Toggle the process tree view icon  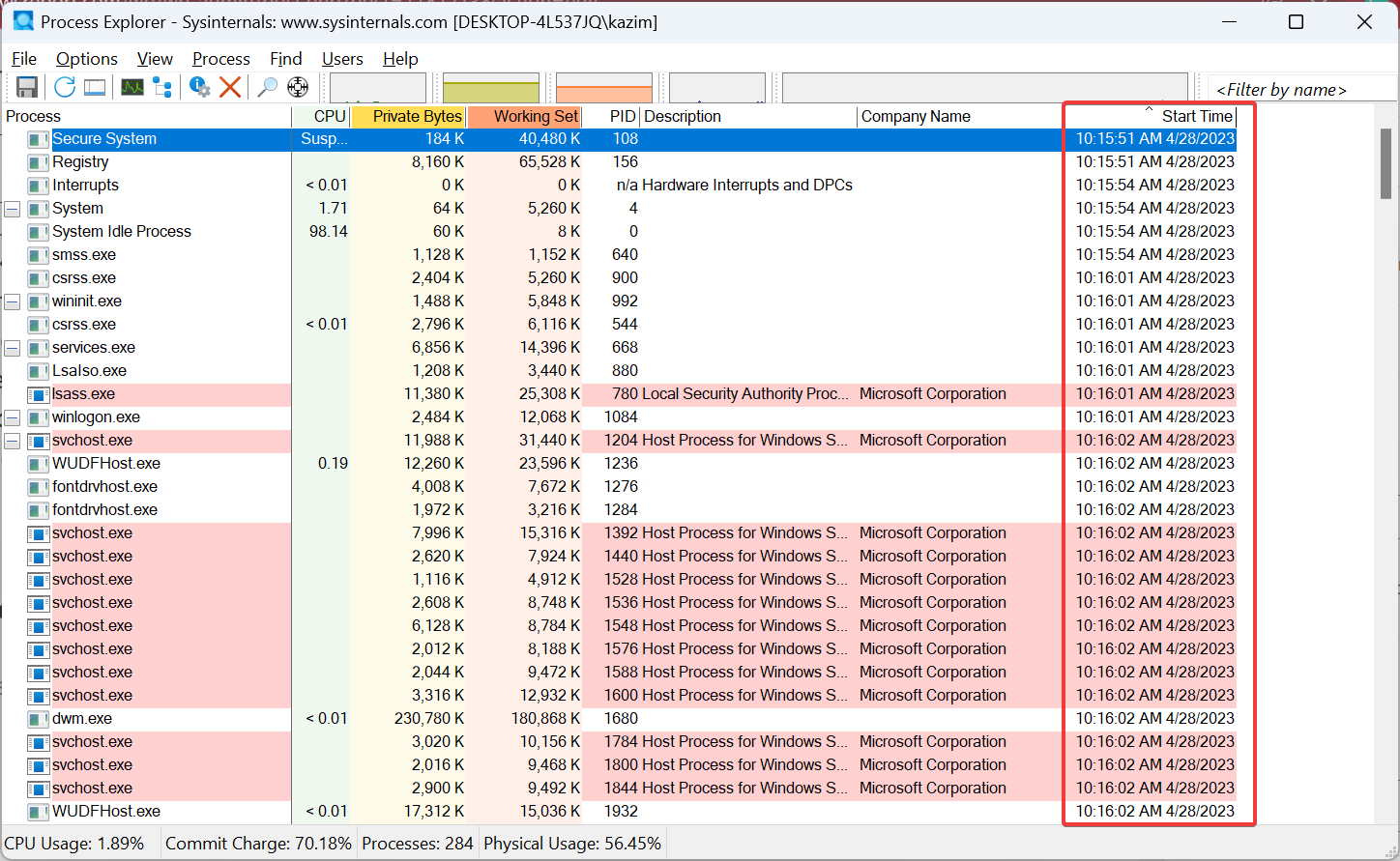162,87
